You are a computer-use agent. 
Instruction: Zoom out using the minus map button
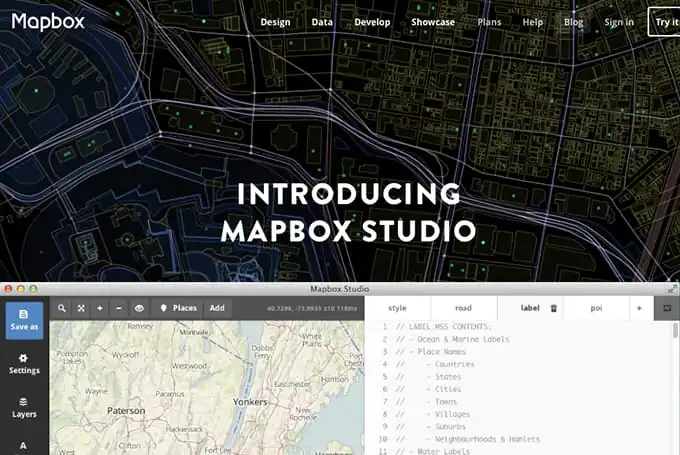point(119,309)
